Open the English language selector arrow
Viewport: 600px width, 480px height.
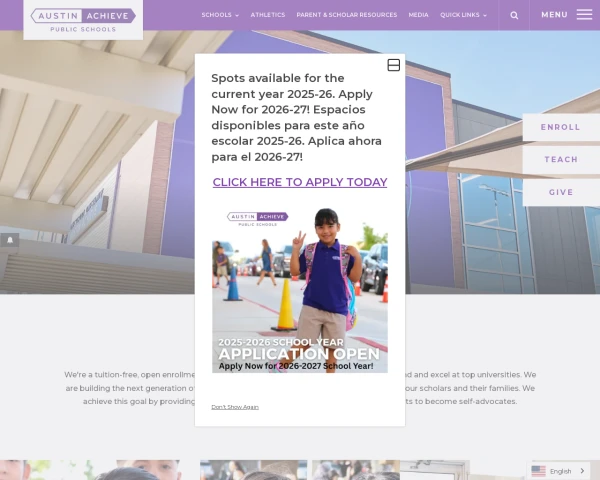coord(583,471)
